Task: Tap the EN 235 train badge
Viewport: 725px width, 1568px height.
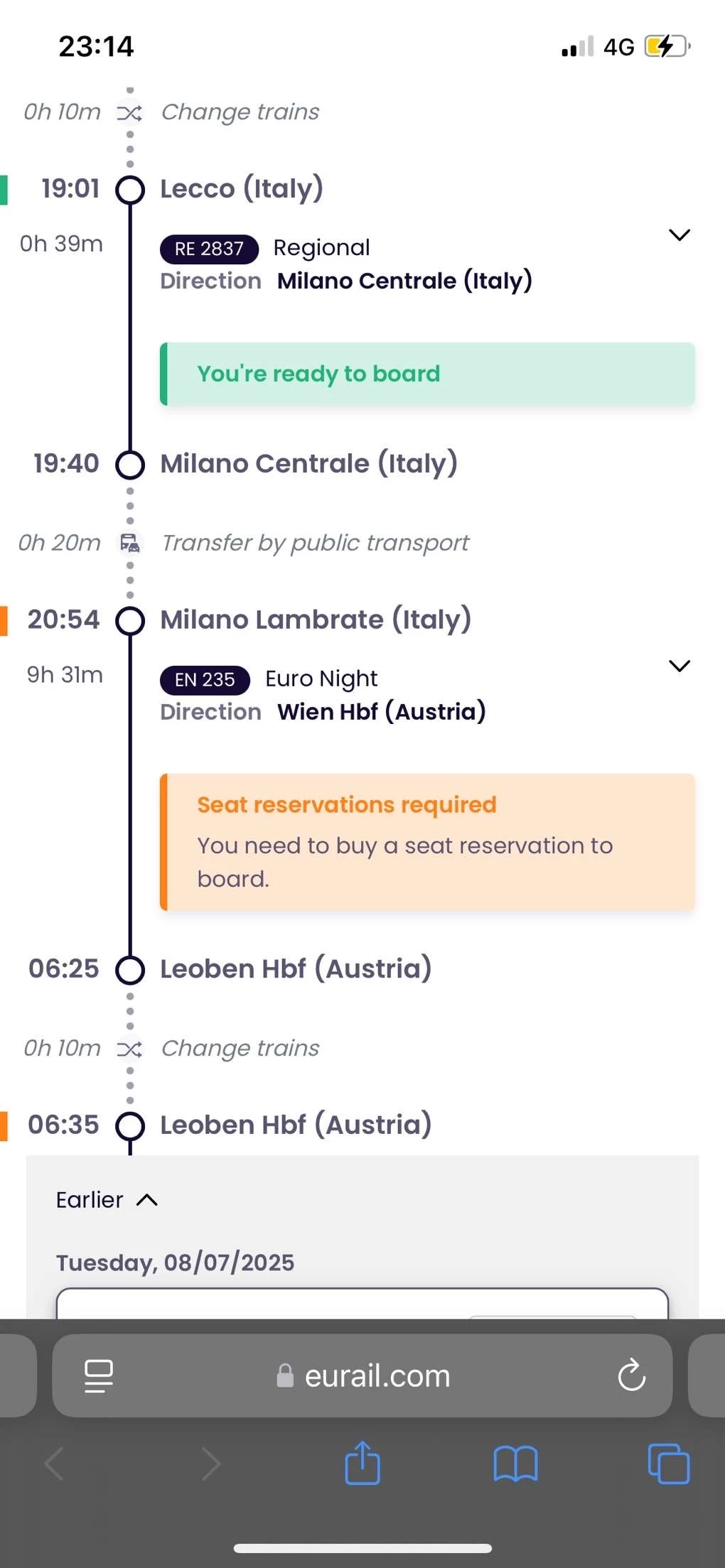Action: (205, 679)
